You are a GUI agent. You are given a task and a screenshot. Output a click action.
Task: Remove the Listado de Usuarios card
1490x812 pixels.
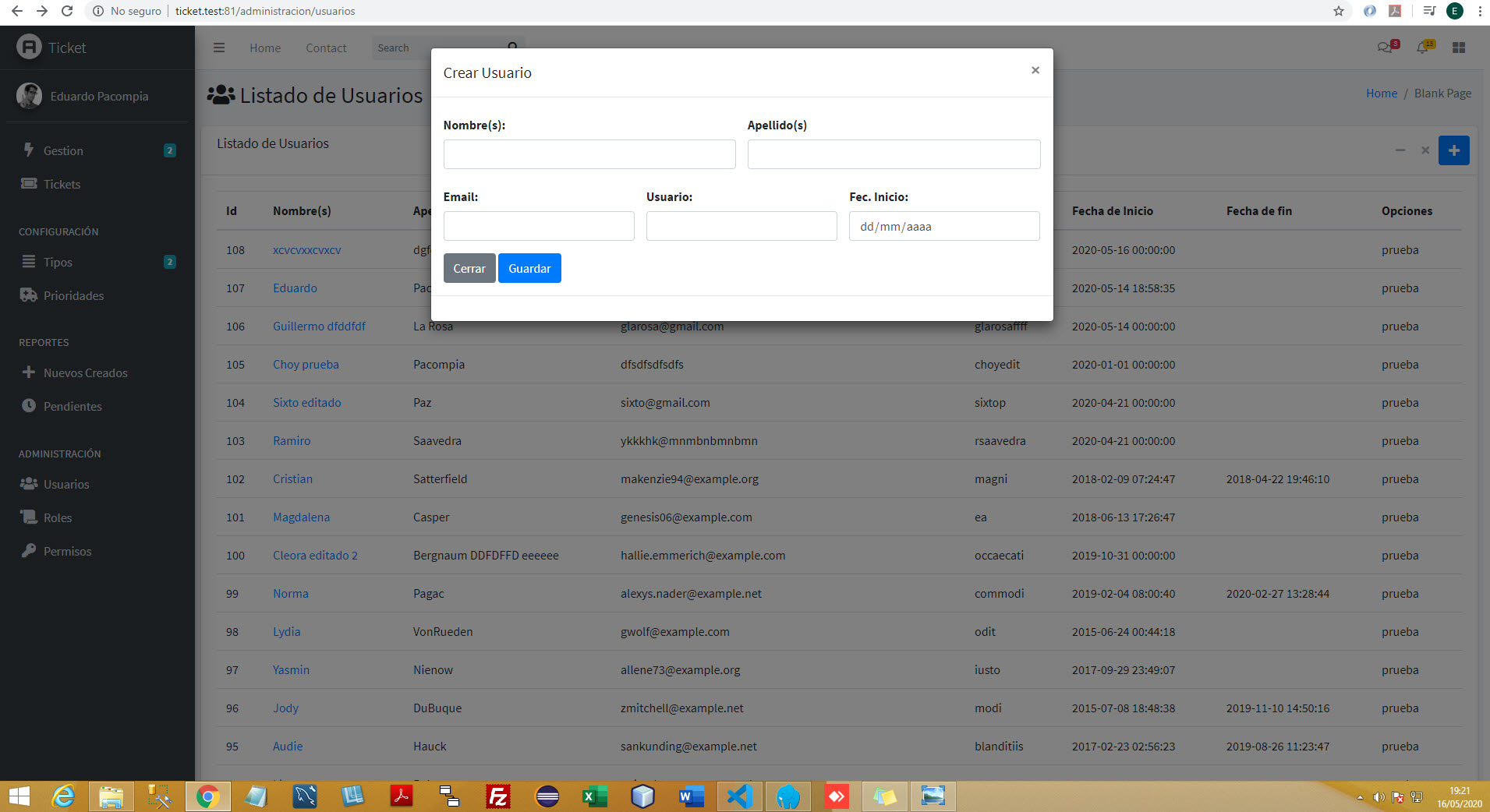pyautogui.click(x=1425, y=150)
